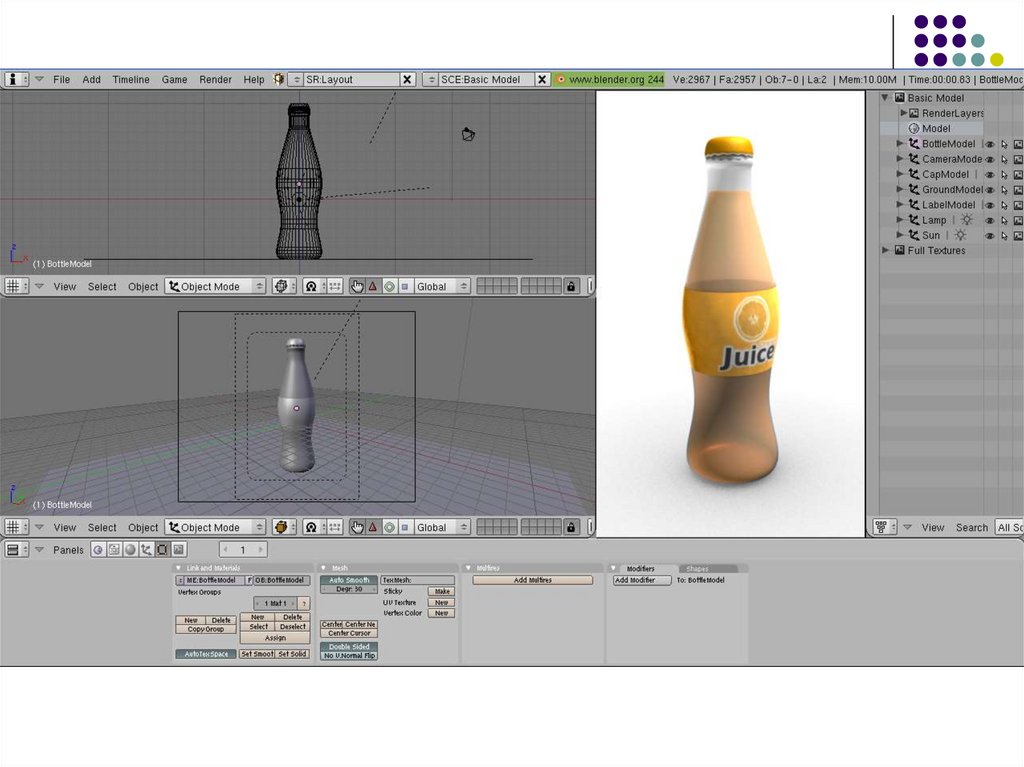The width and height of the screenshot is (1024, 767).
Task: Toggle visibility of the Sun lamp
Action: coord(990,236)
